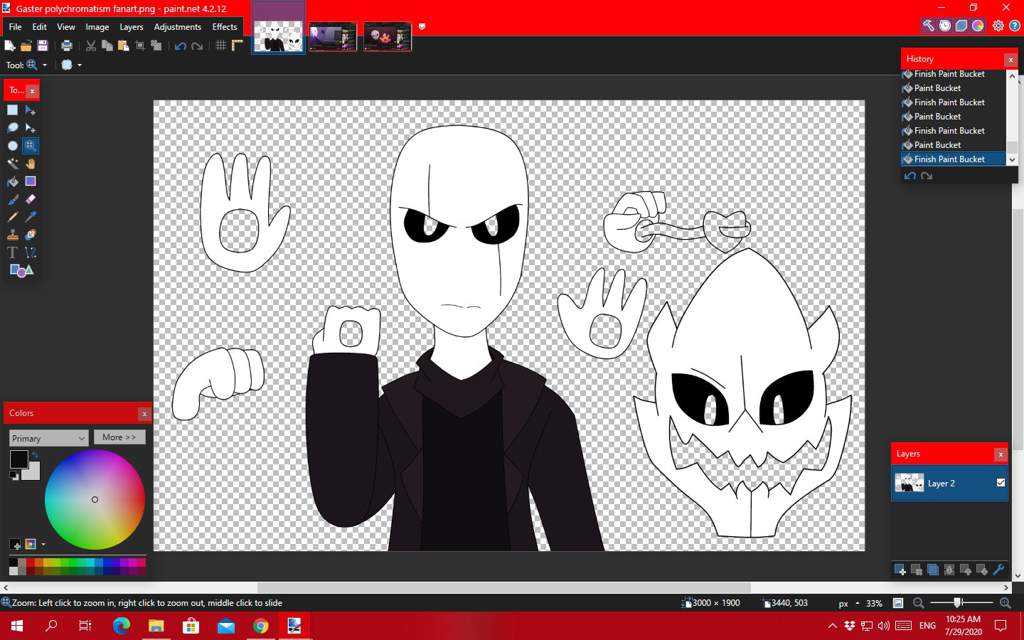Screen dimensions: 1024x640
Task: Open the image list dropdown arrow
Action: coord(422,27)
